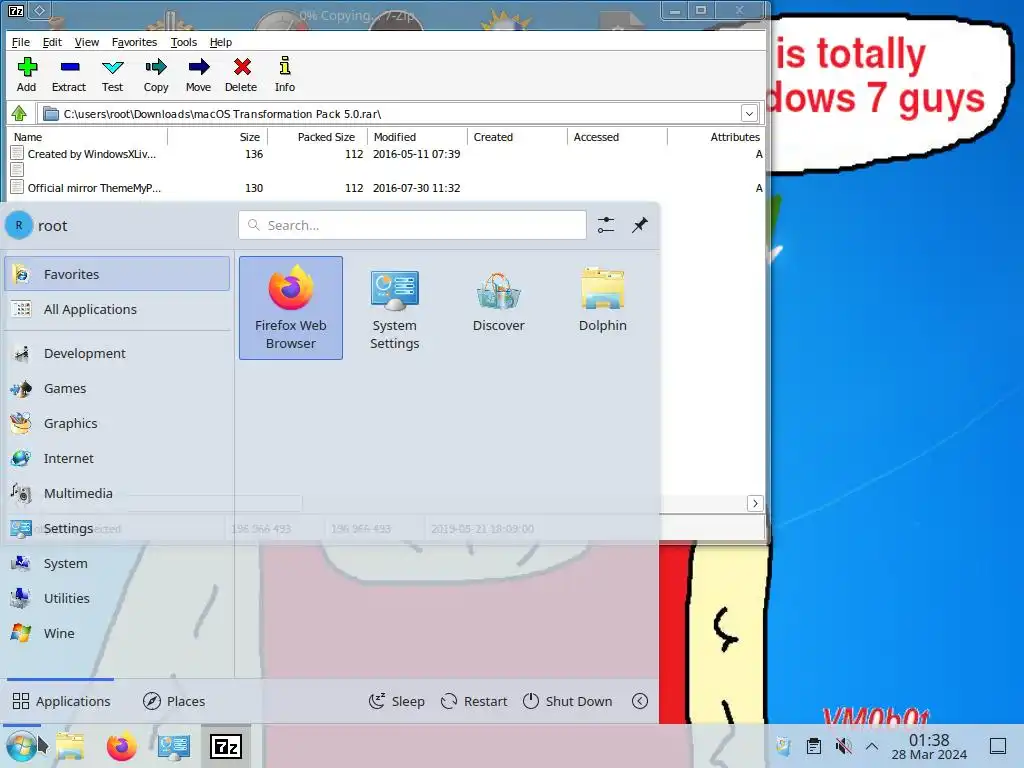The width and height of the screenshot is (1024, 768).
Task: Switch to the Places tab
Action: coord(174,701)
